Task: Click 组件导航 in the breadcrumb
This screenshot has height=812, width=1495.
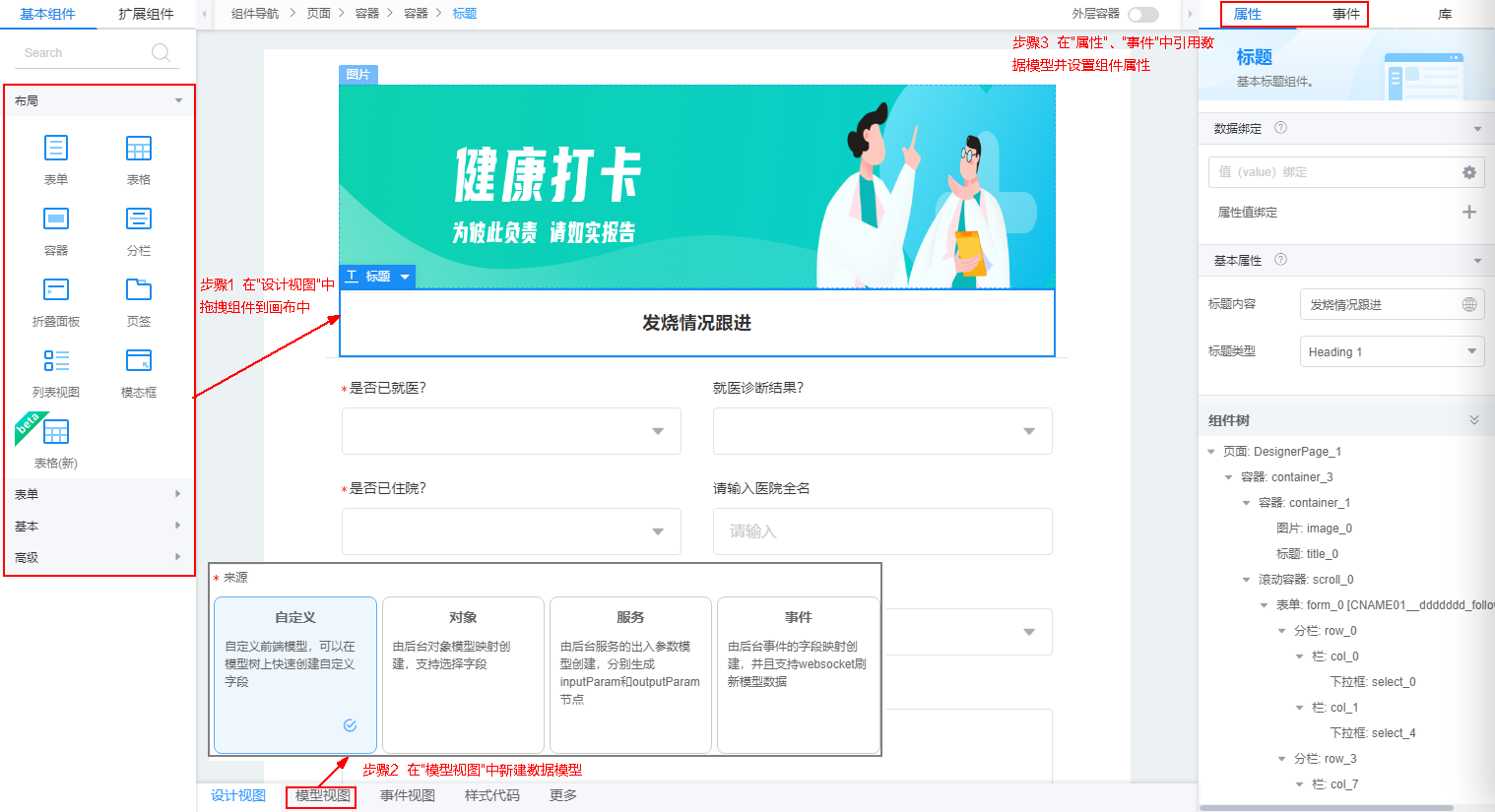Action: [255, 14]
